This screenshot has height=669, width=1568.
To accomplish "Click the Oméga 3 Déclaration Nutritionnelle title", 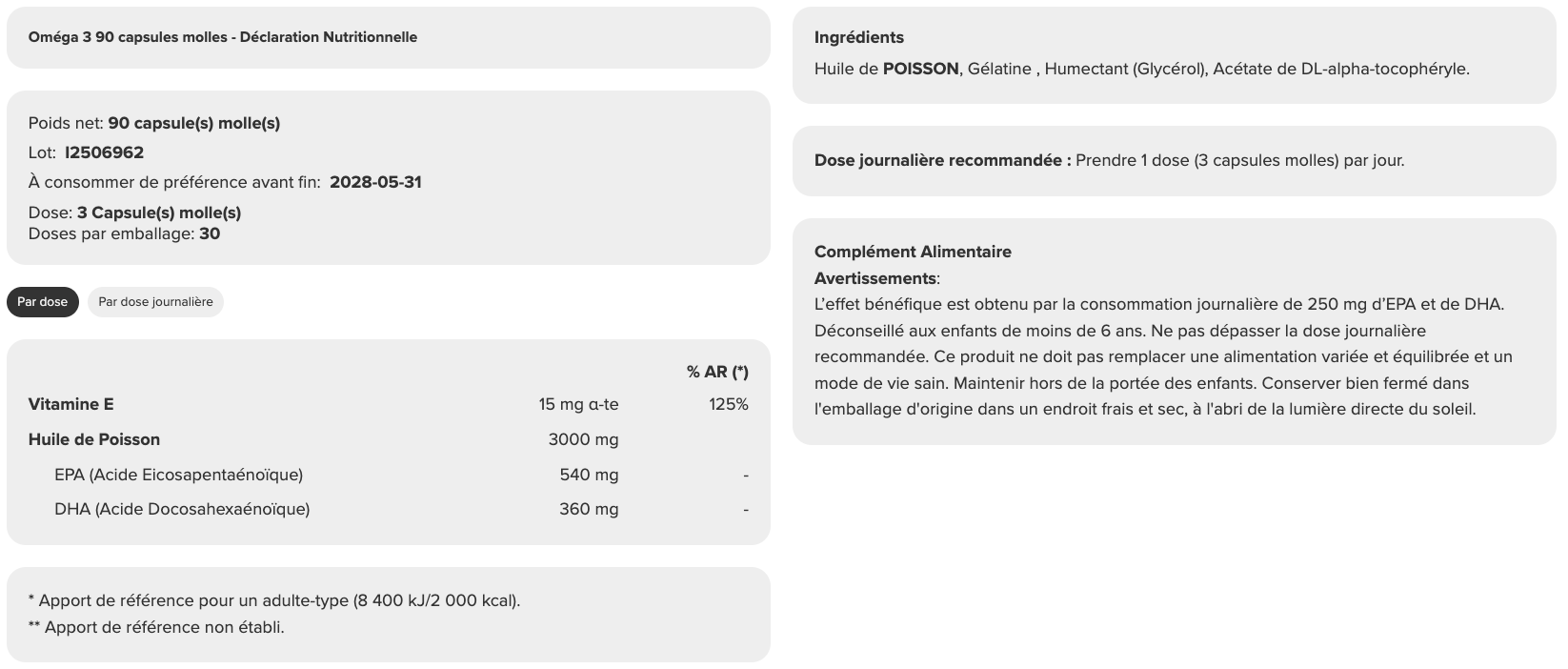I will point(223,37).
